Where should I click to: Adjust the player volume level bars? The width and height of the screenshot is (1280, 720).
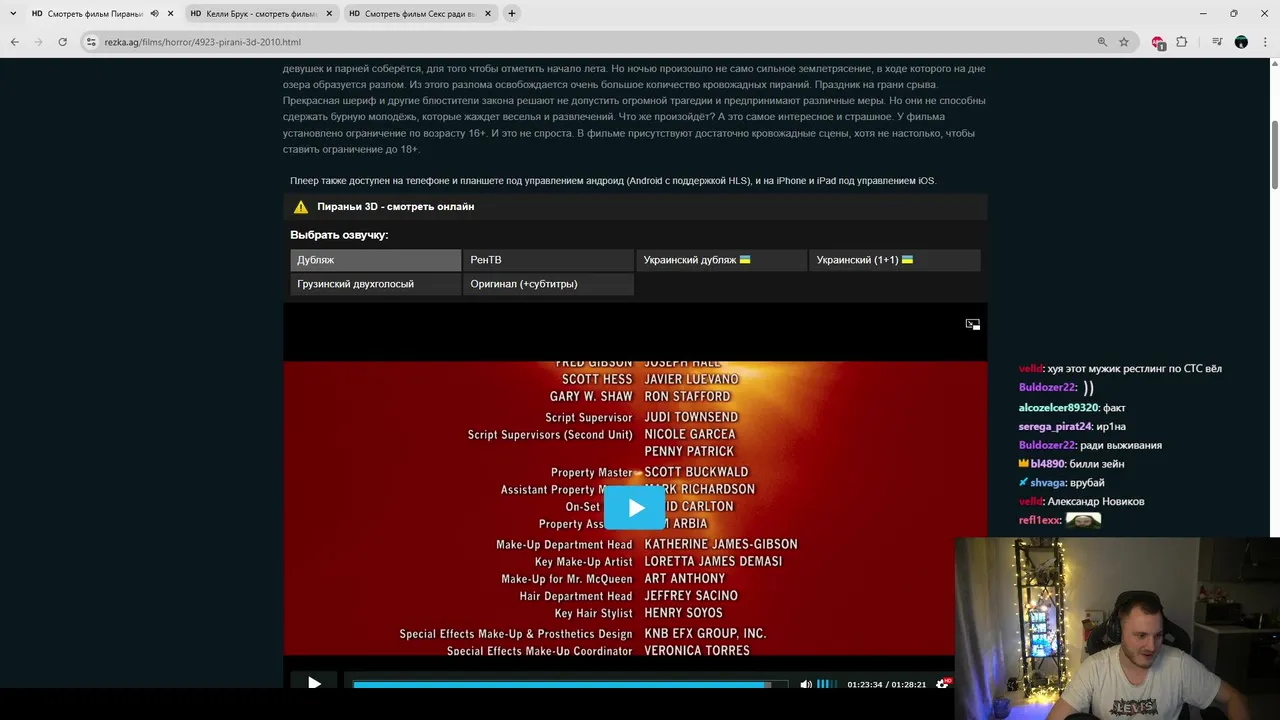(827, 684)
